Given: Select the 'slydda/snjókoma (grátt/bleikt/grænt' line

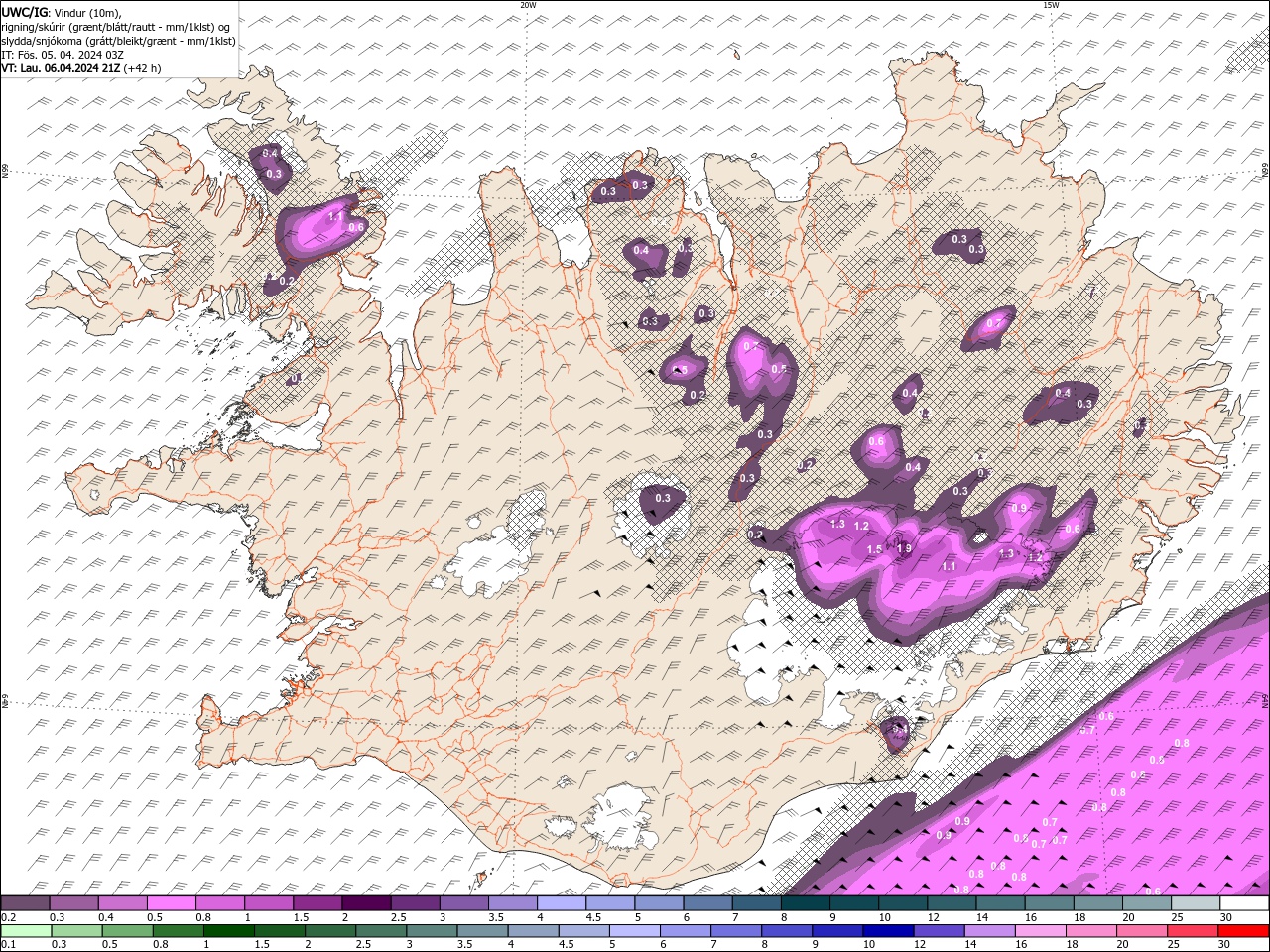Looking at the screenshot, I should 118,41.
